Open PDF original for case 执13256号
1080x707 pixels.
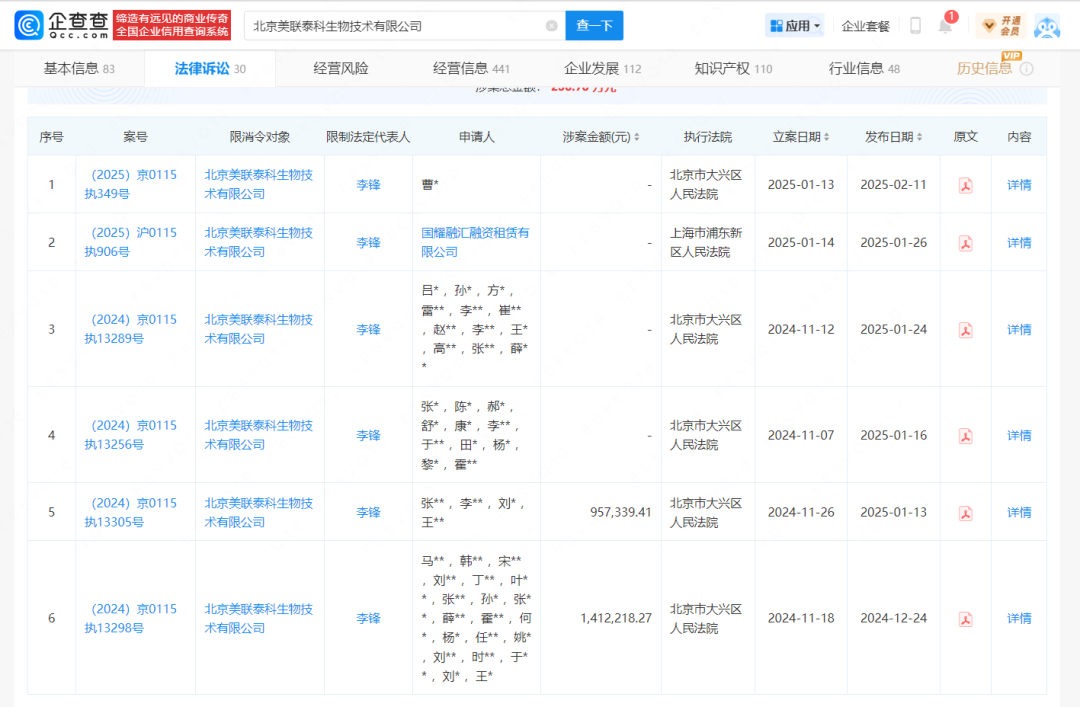coord(966,436)
